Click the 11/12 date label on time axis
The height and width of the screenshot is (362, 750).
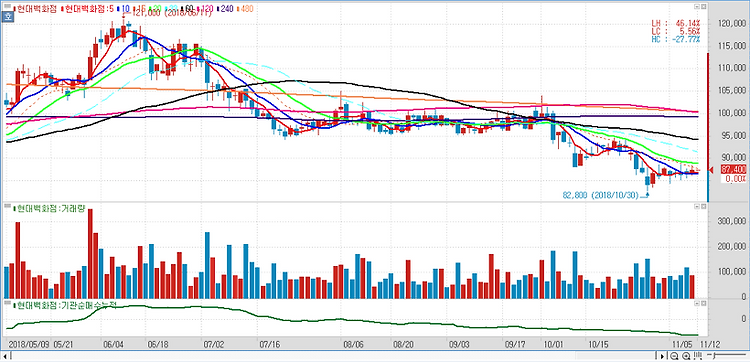pos(711,344)
